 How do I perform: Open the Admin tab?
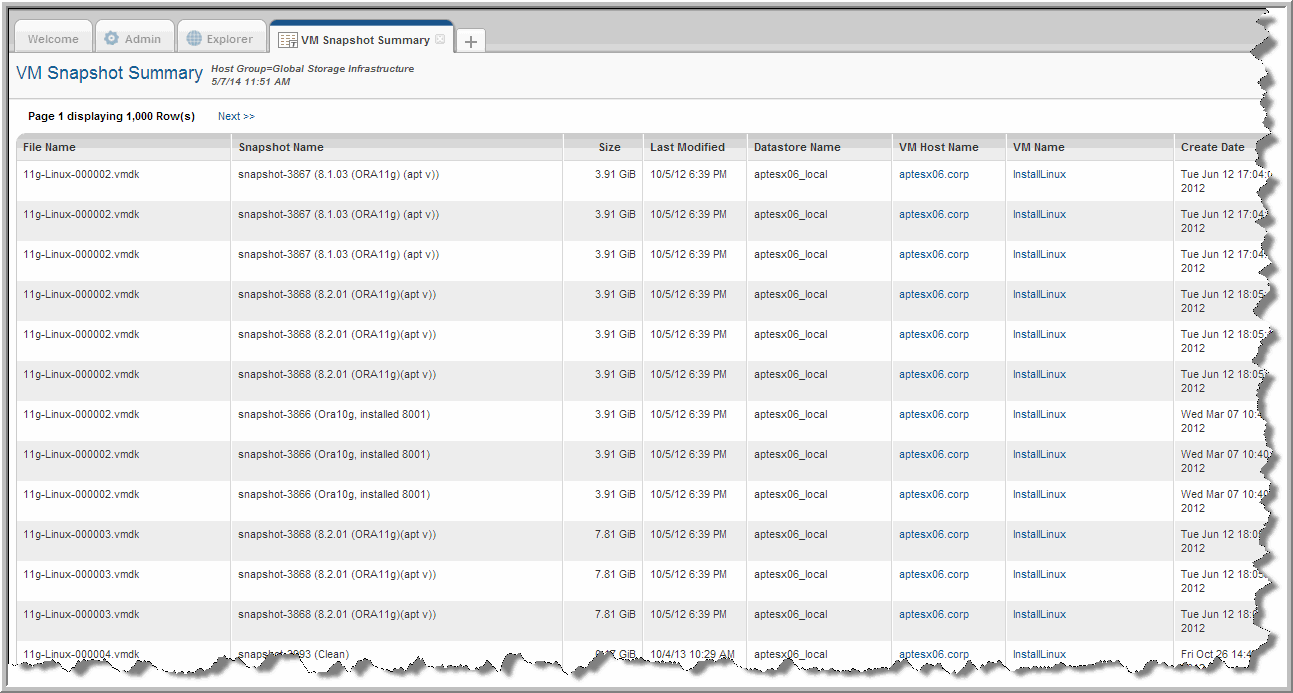[x=142, y=39]
